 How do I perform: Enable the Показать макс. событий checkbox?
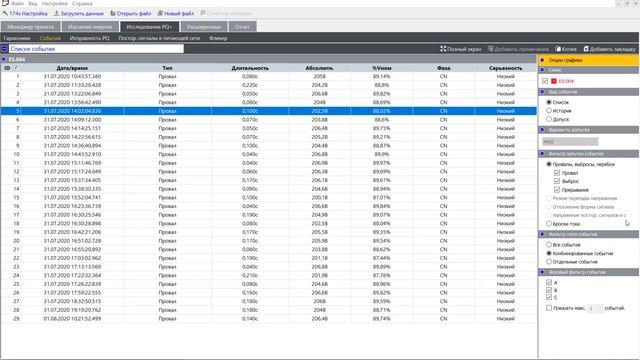coord(549,308)
